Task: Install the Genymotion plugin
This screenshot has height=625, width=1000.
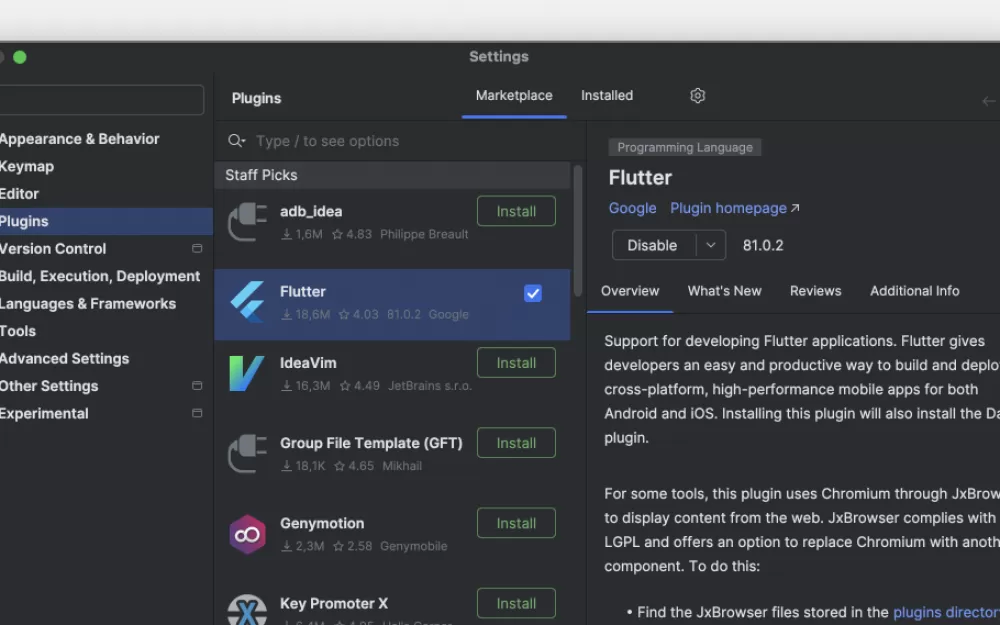Action: coord(516,524)
